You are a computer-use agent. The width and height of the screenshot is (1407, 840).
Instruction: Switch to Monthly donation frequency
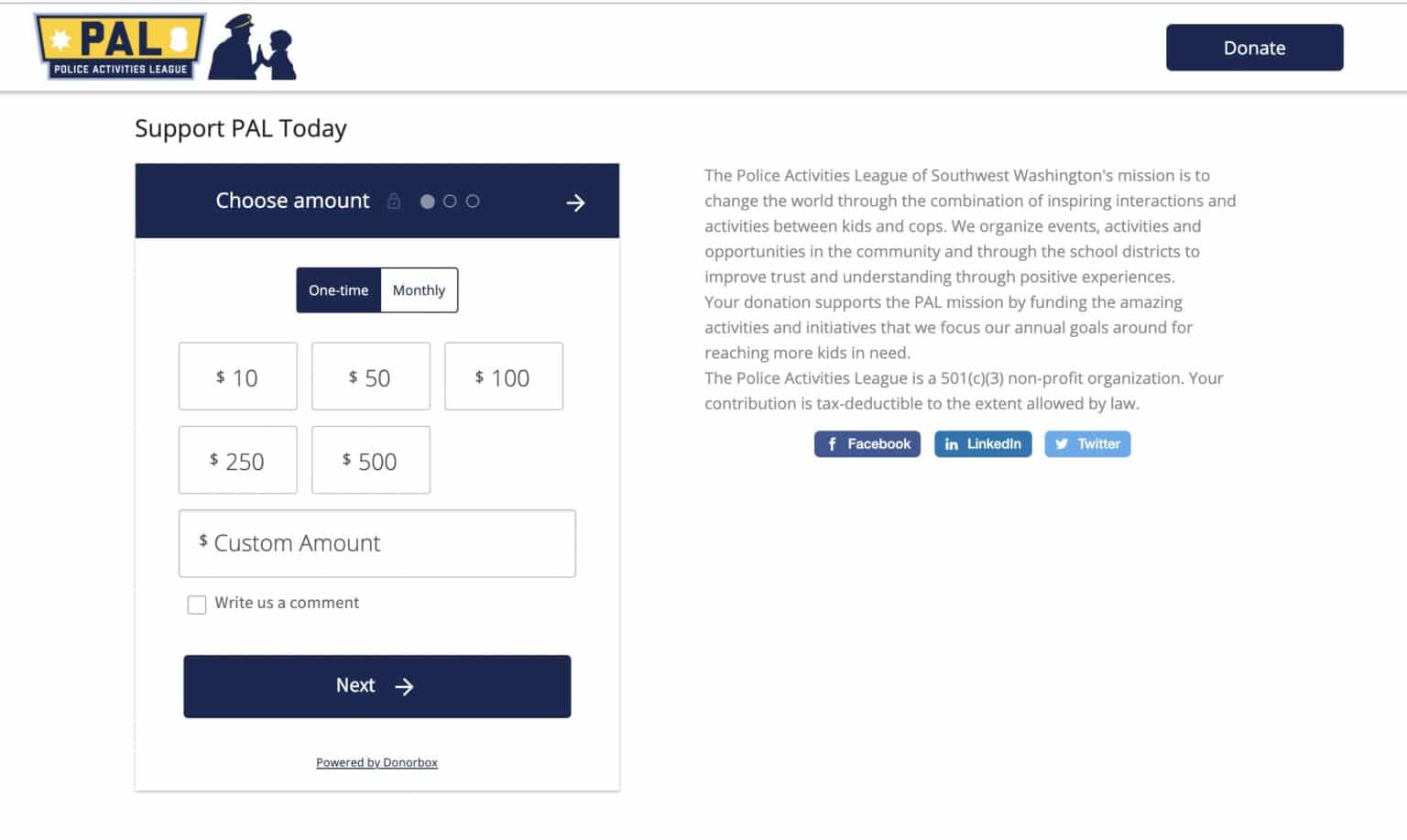(419, 290)
